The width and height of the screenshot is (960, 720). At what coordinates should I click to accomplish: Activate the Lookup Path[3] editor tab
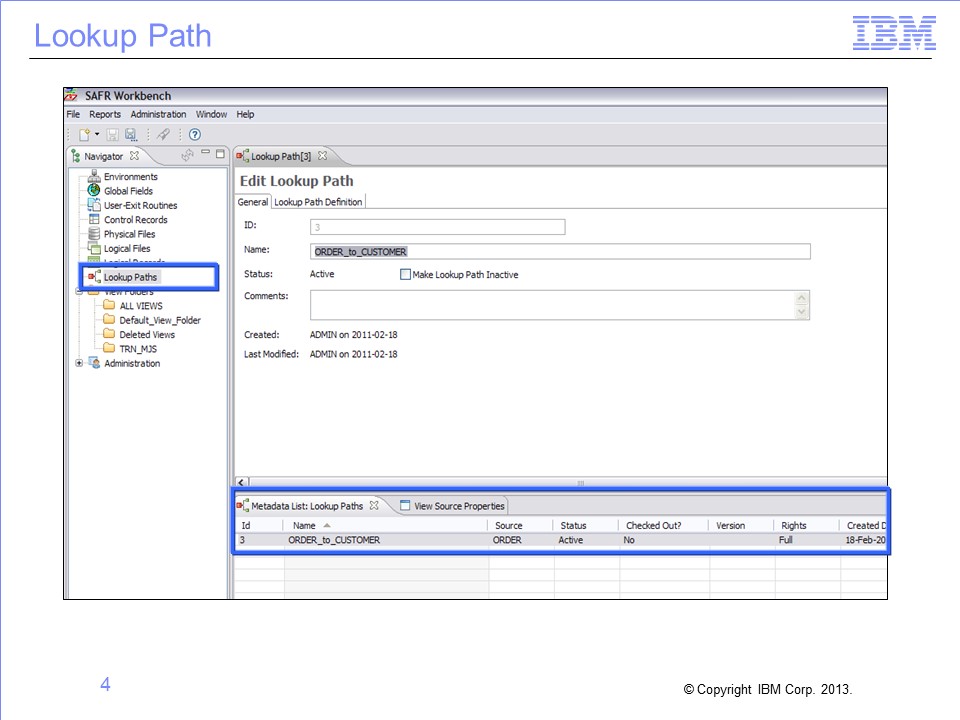click(x=280, y=157)
